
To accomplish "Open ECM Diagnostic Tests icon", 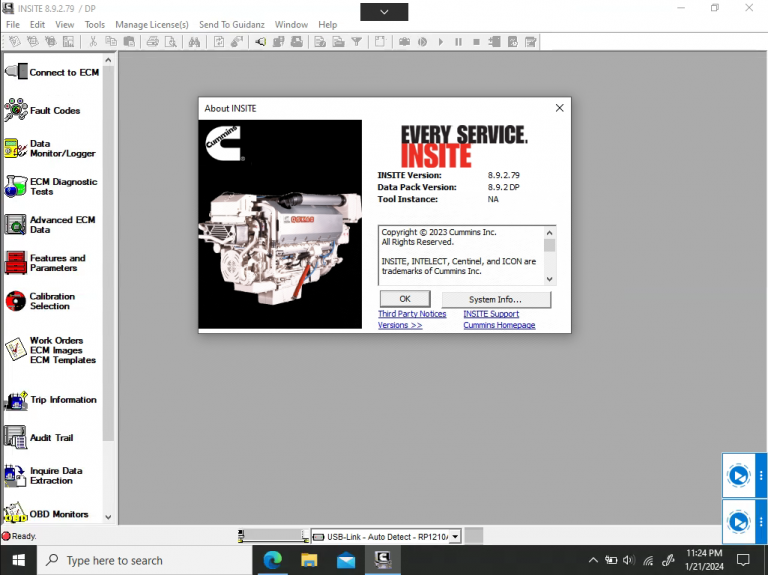I will click(15, 187).
